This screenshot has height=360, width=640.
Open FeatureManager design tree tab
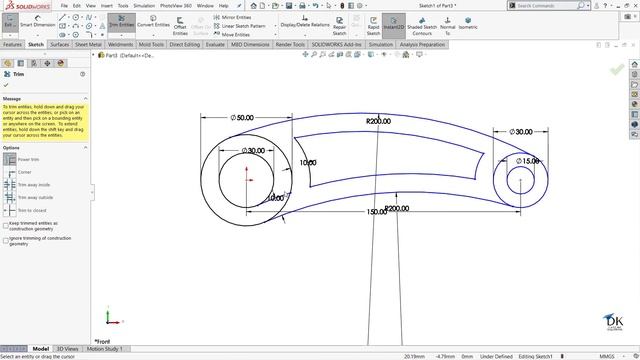[x=7, y=63]
